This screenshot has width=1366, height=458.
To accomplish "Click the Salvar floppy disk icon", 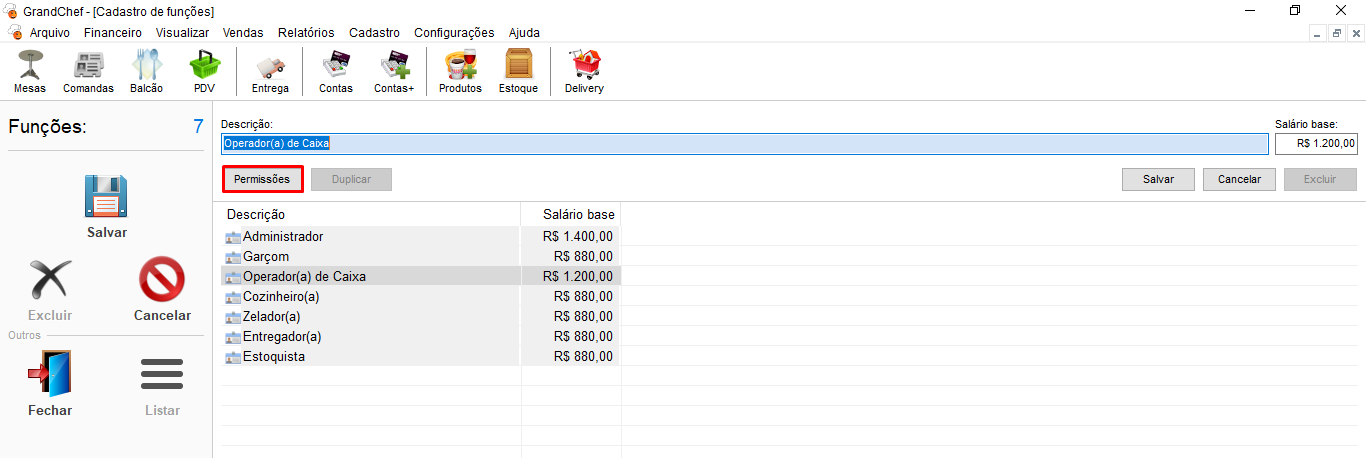I will pyautogui.click(x=106, y=197).
